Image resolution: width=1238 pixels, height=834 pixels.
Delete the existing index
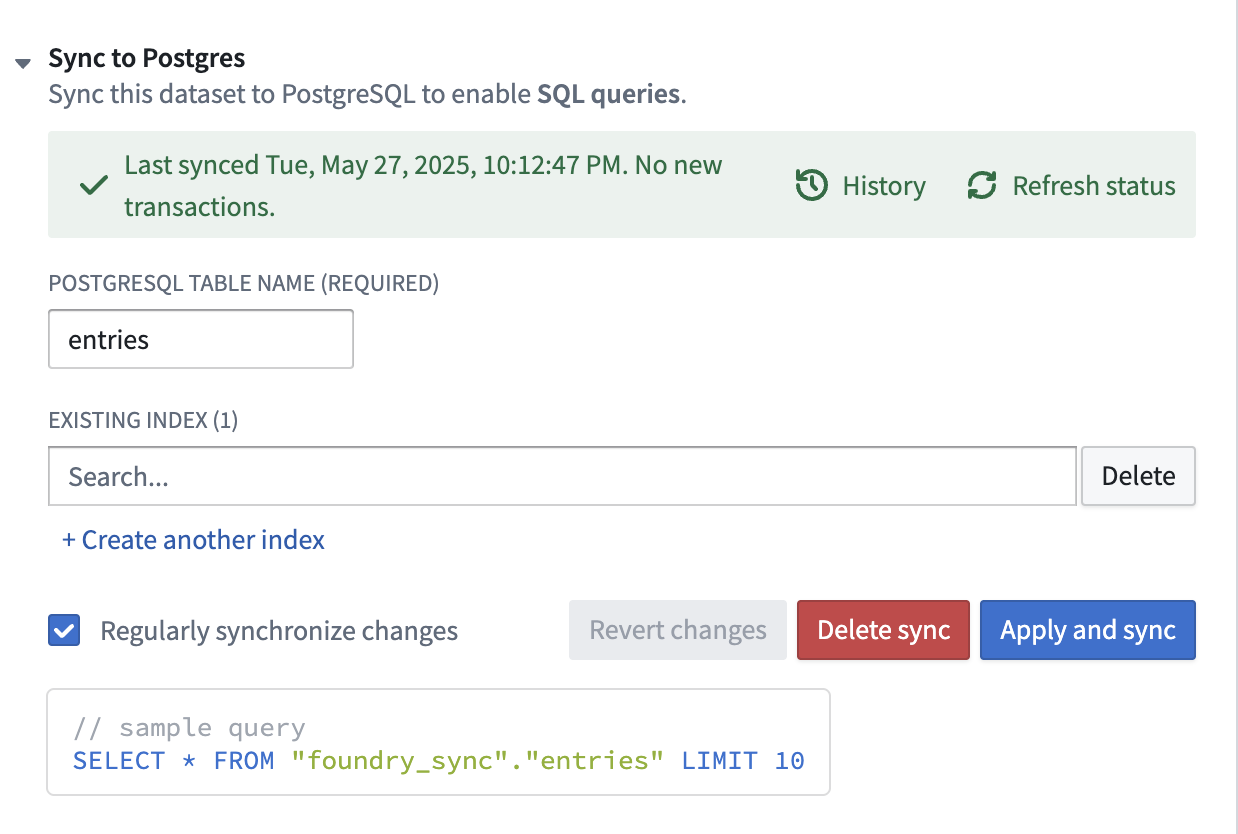click(1138, 476)
